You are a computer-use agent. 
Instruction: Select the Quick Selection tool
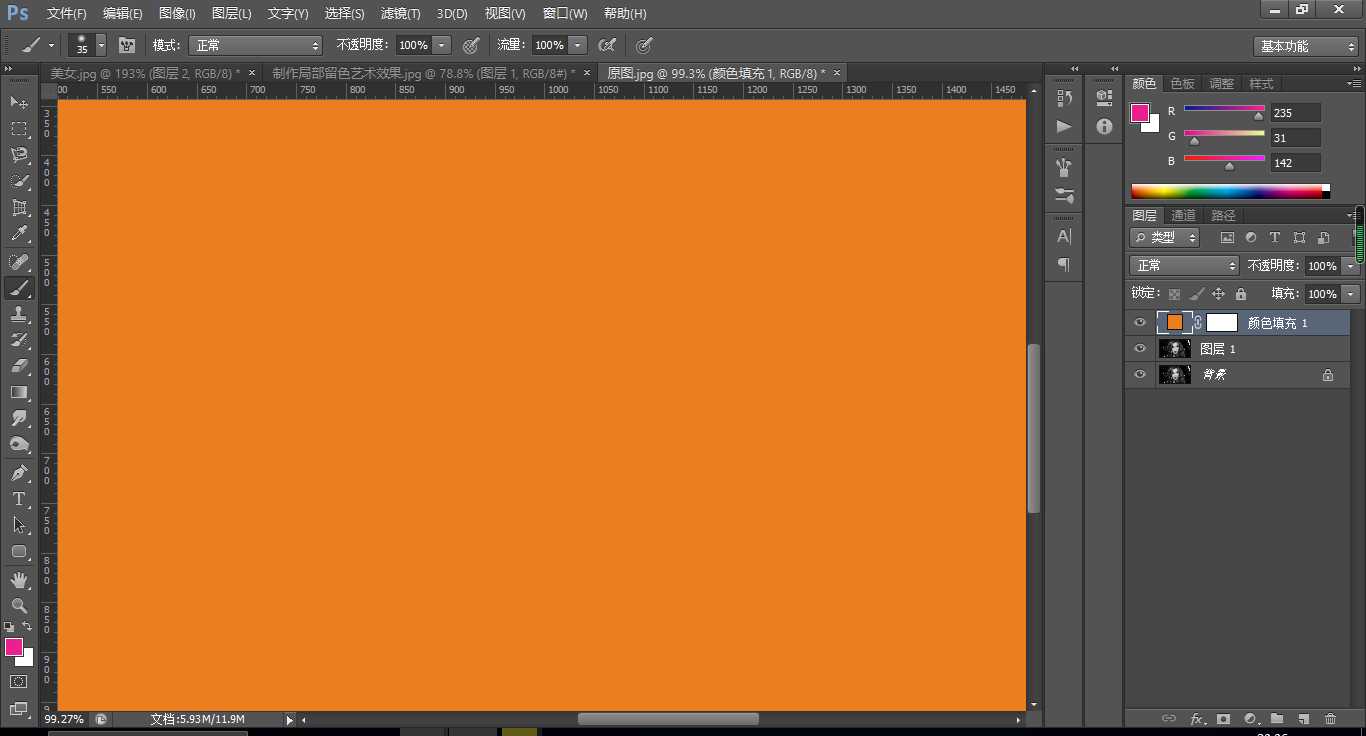pos(19,181)
